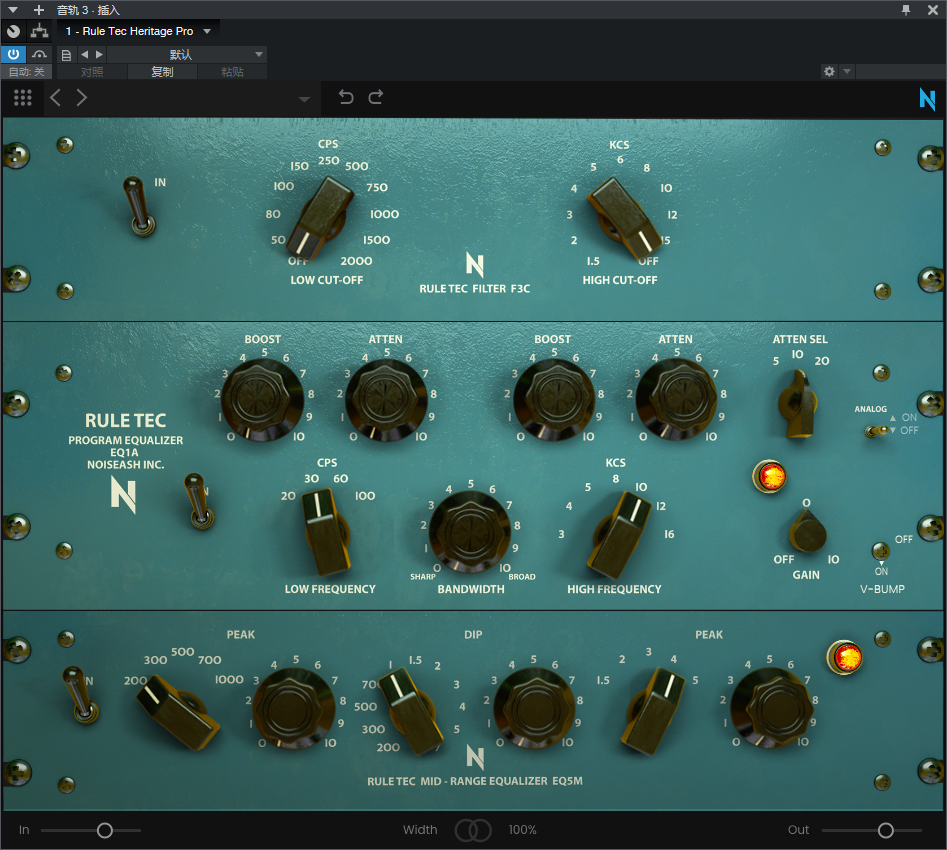This screenshot has width=947, height=850.
Task: Click the plugin power bypass icon
Action: (13, 54)
